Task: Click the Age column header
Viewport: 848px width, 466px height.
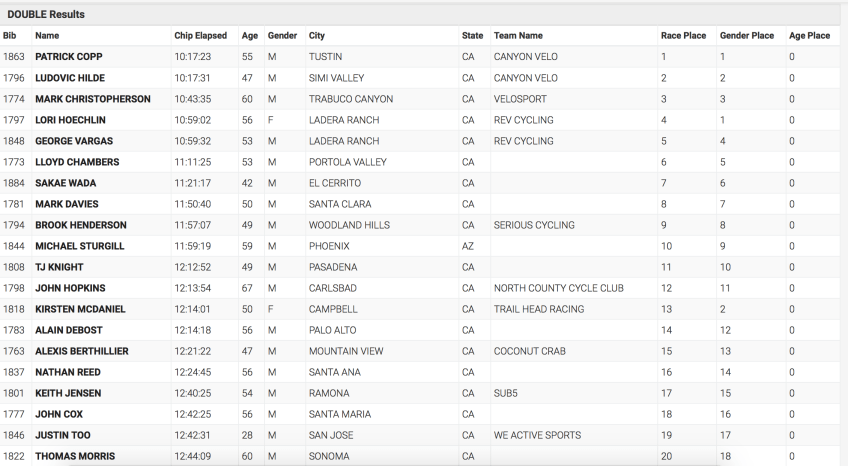Action: [249, 36]
